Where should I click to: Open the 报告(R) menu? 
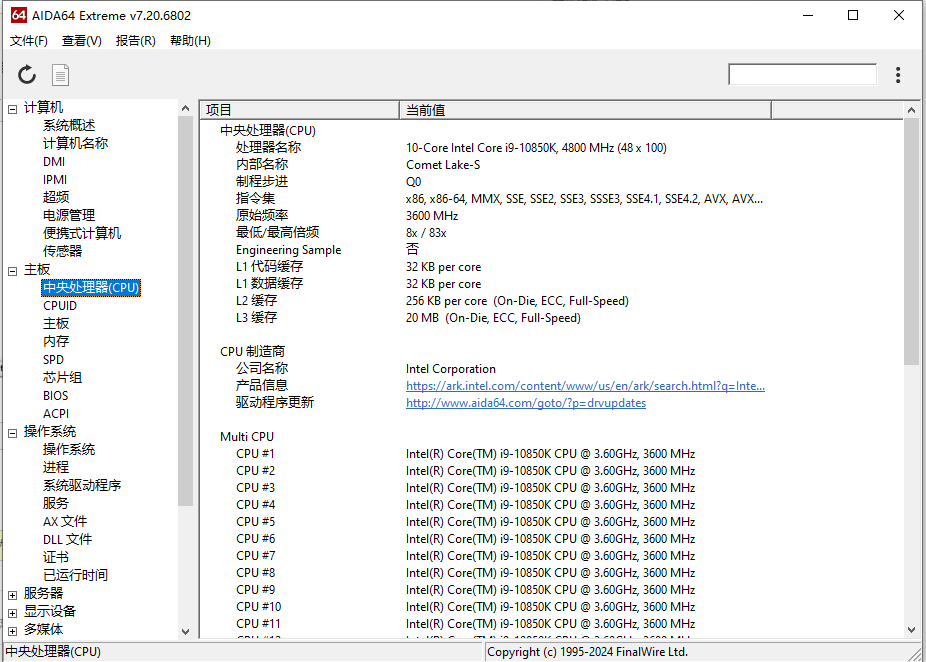point(136,41)
